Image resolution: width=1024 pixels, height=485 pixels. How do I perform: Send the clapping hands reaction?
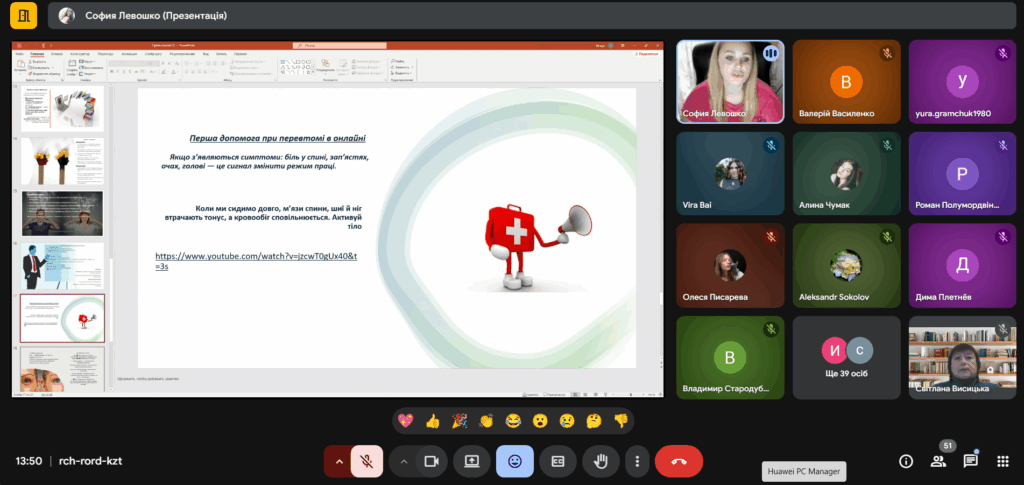pyautogui.click(x=486, y=420)
